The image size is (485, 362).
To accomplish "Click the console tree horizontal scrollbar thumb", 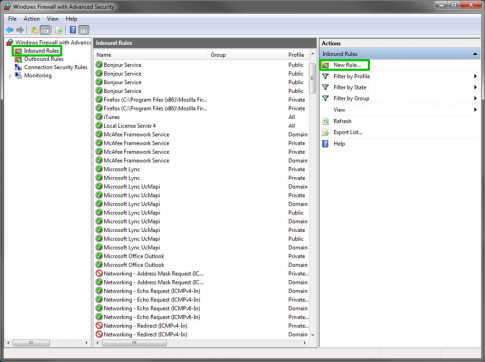I will [31, 343].
